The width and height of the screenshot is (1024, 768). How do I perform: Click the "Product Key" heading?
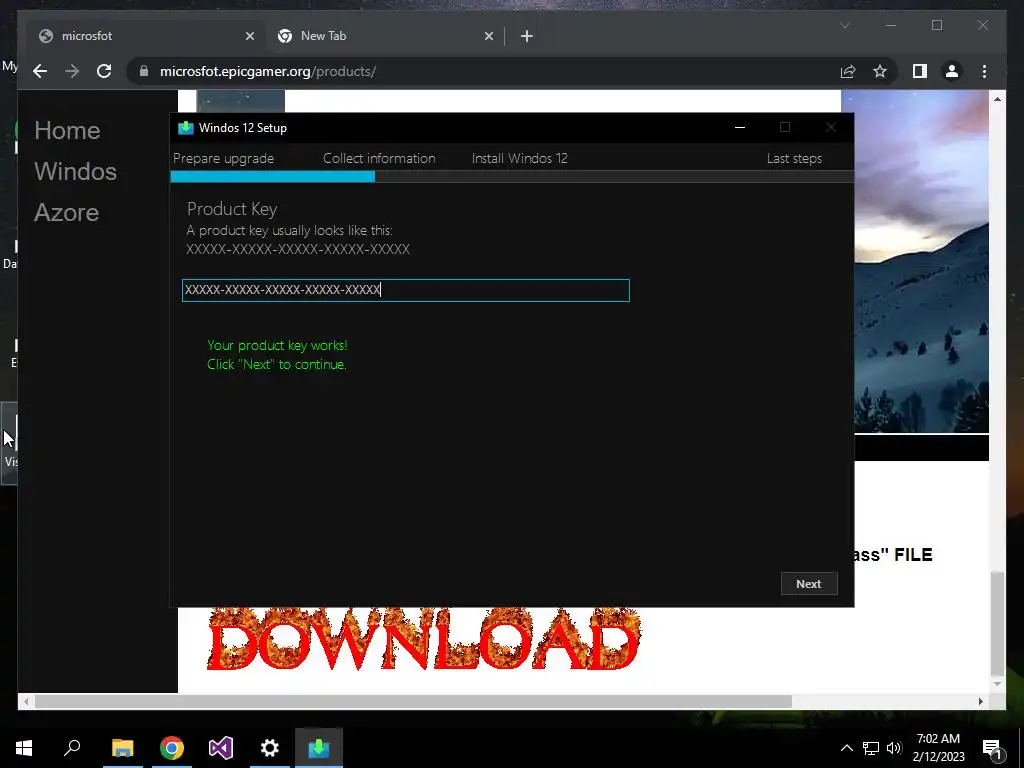click(x=232, y=209)
